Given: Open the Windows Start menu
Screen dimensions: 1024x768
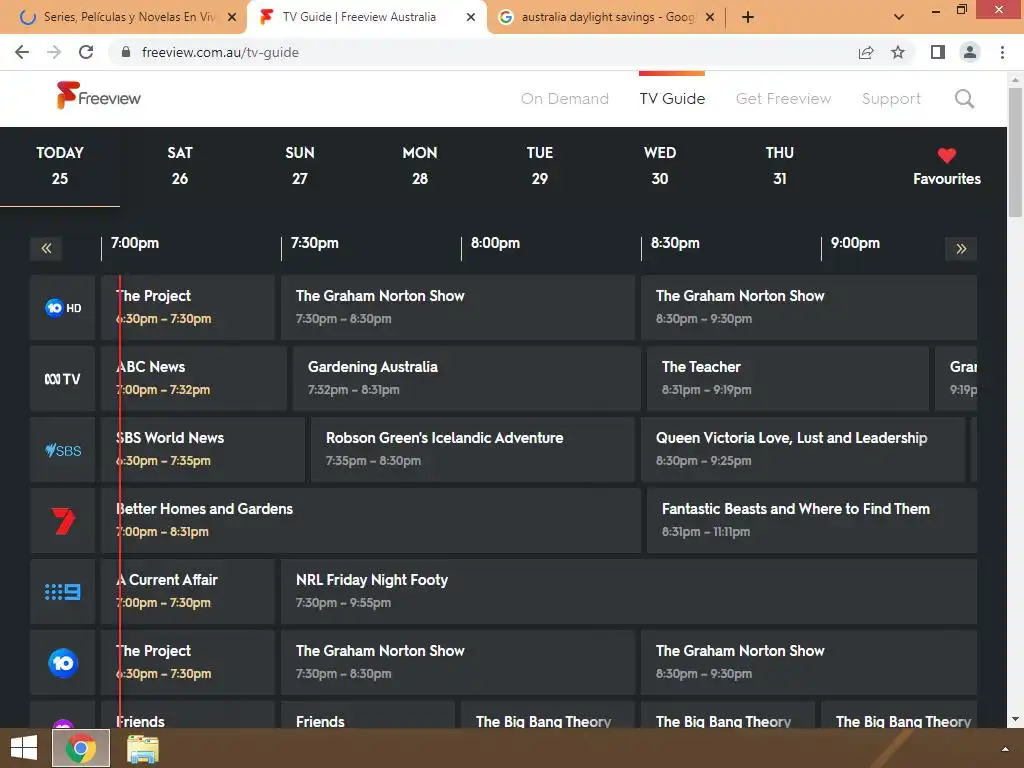Looking at the screenshot, I should [24, 748].
